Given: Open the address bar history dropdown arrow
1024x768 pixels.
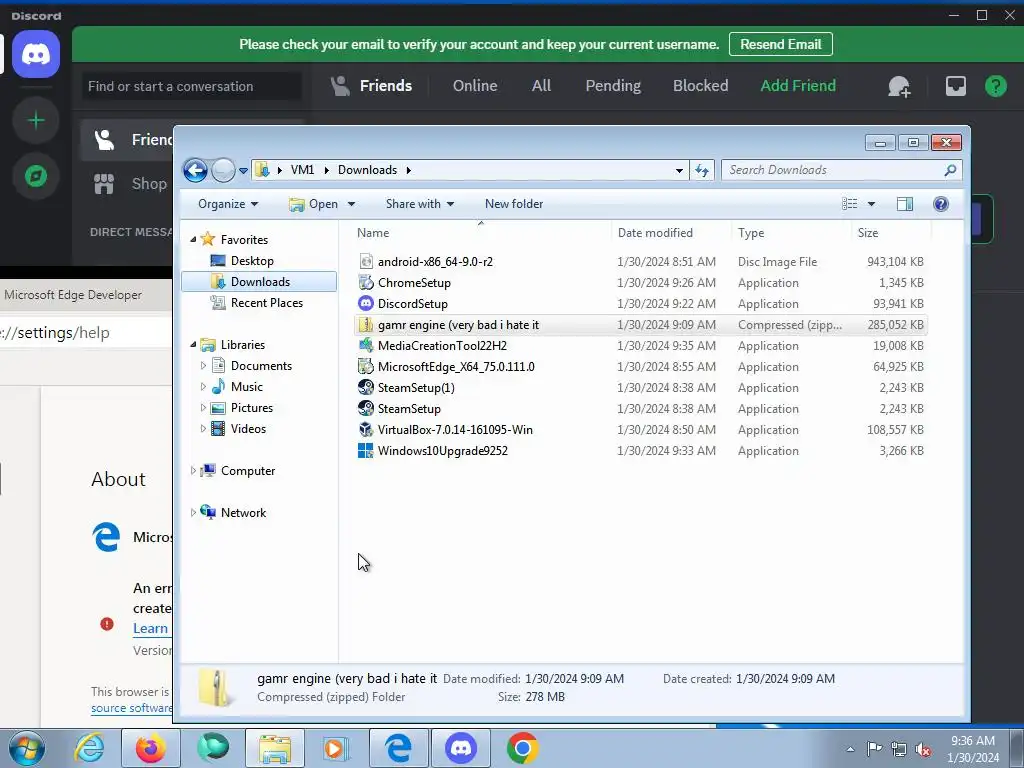Looking at the screenshot, I should click(x=679, y=170).
